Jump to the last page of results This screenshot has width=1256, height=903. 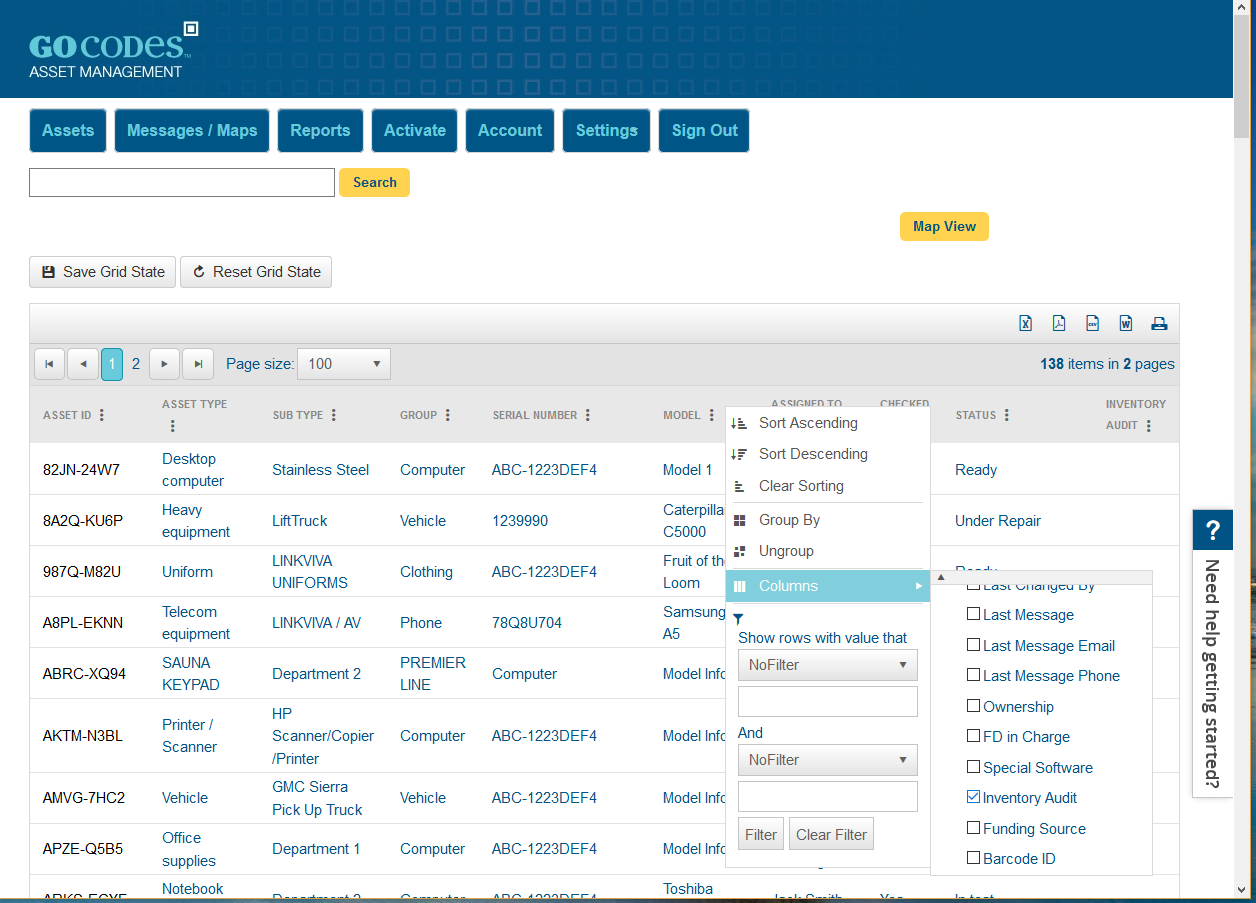(198, 364)
